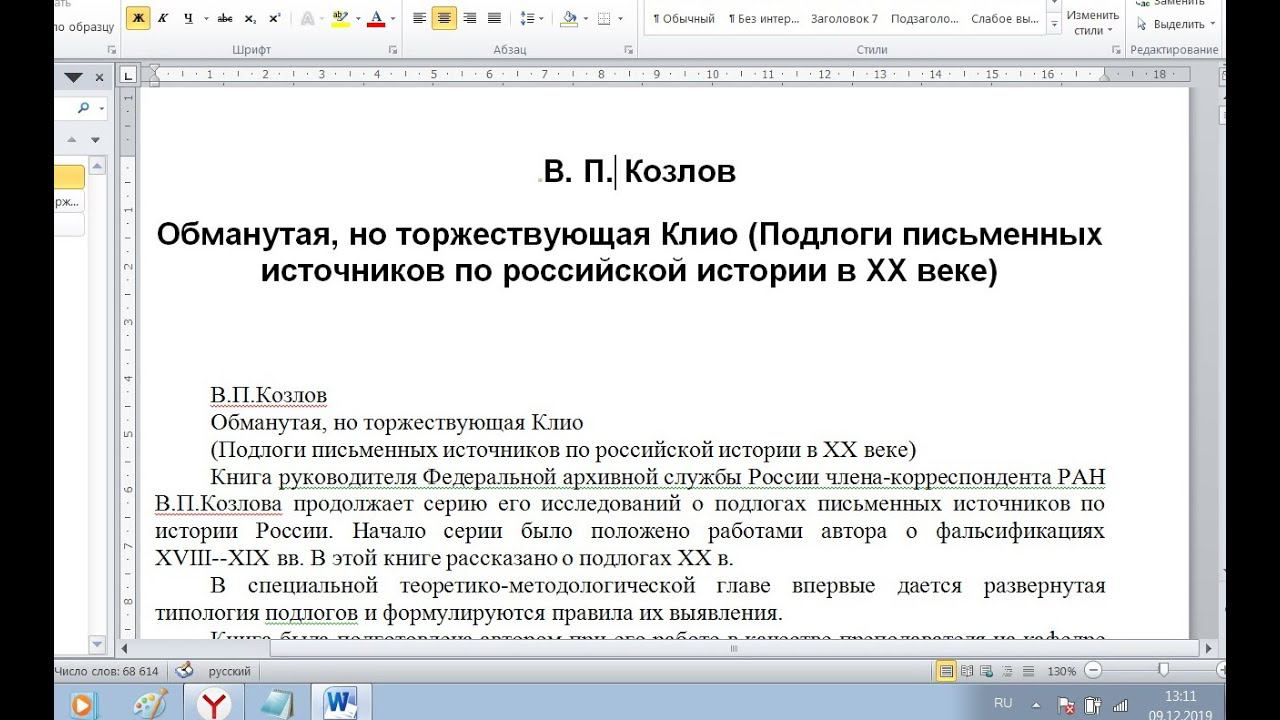1280x720 pixels.
Task: Open navigation pane options triangle
Action: (x=73, y=77)
